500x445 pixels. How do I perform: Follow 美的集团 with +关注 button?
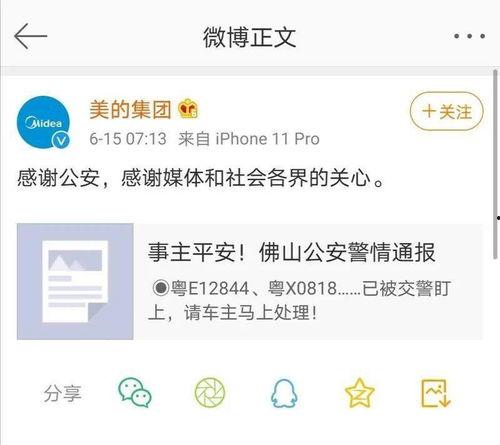tap(447, 111)
